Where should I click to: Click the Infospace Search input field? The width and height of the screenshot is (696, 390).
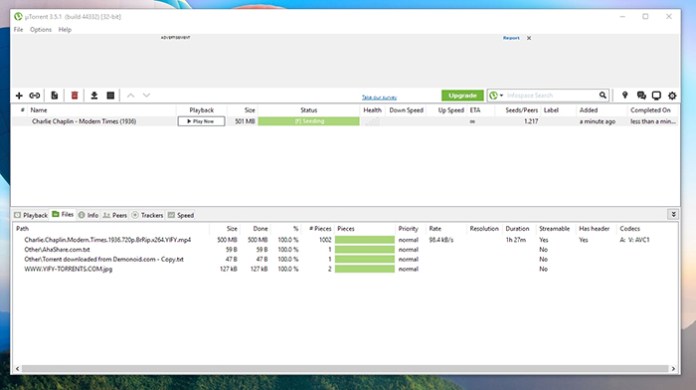550,95
